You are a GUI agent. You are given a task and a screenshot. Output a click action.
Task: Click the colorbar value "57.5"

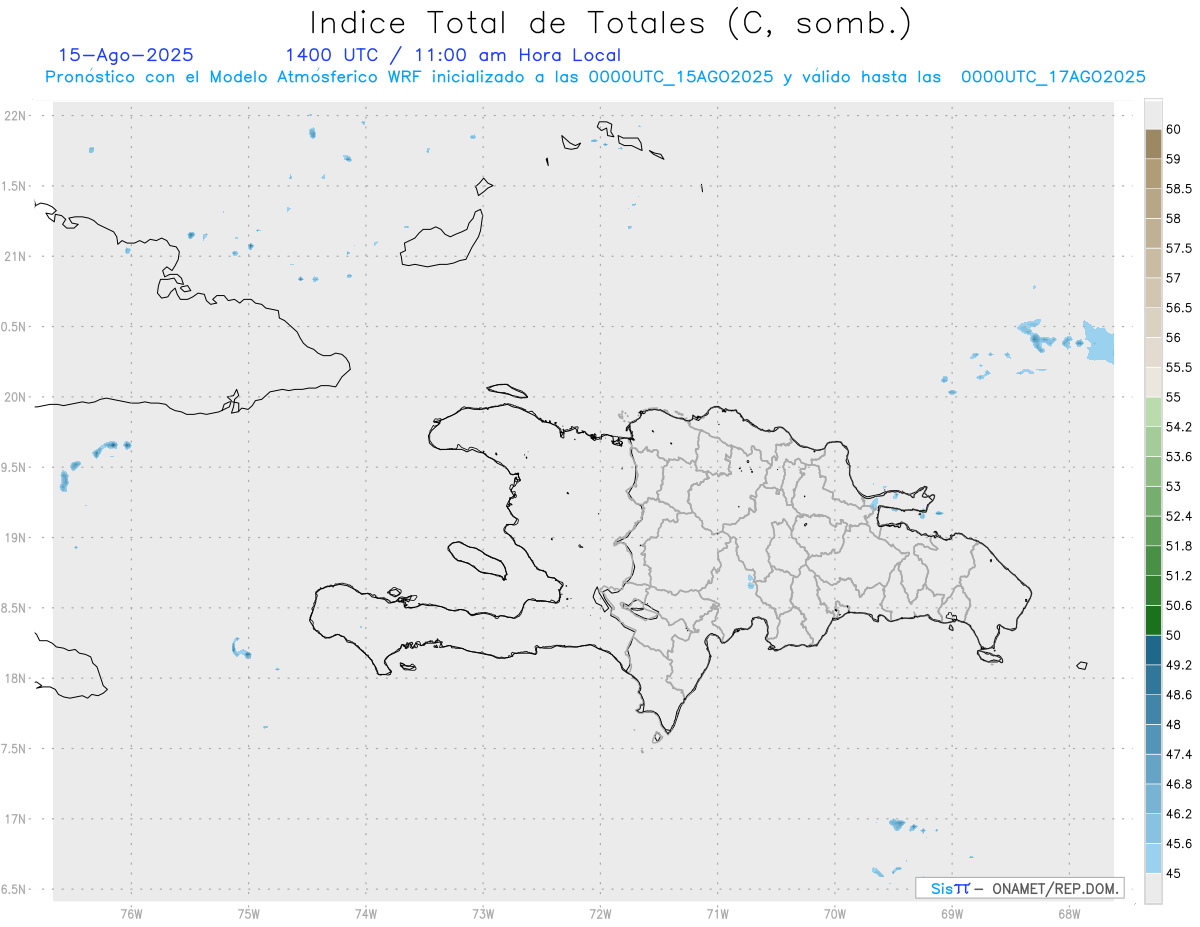(1178, 248)
